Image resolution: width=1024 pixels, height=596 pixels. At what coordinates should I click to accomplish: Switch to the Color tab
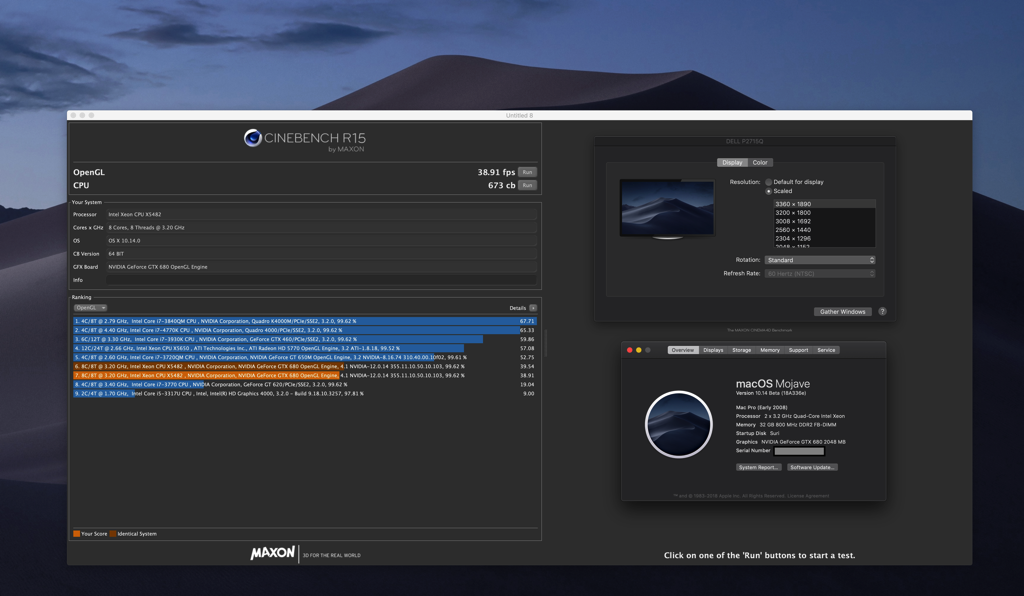[760, 163]
